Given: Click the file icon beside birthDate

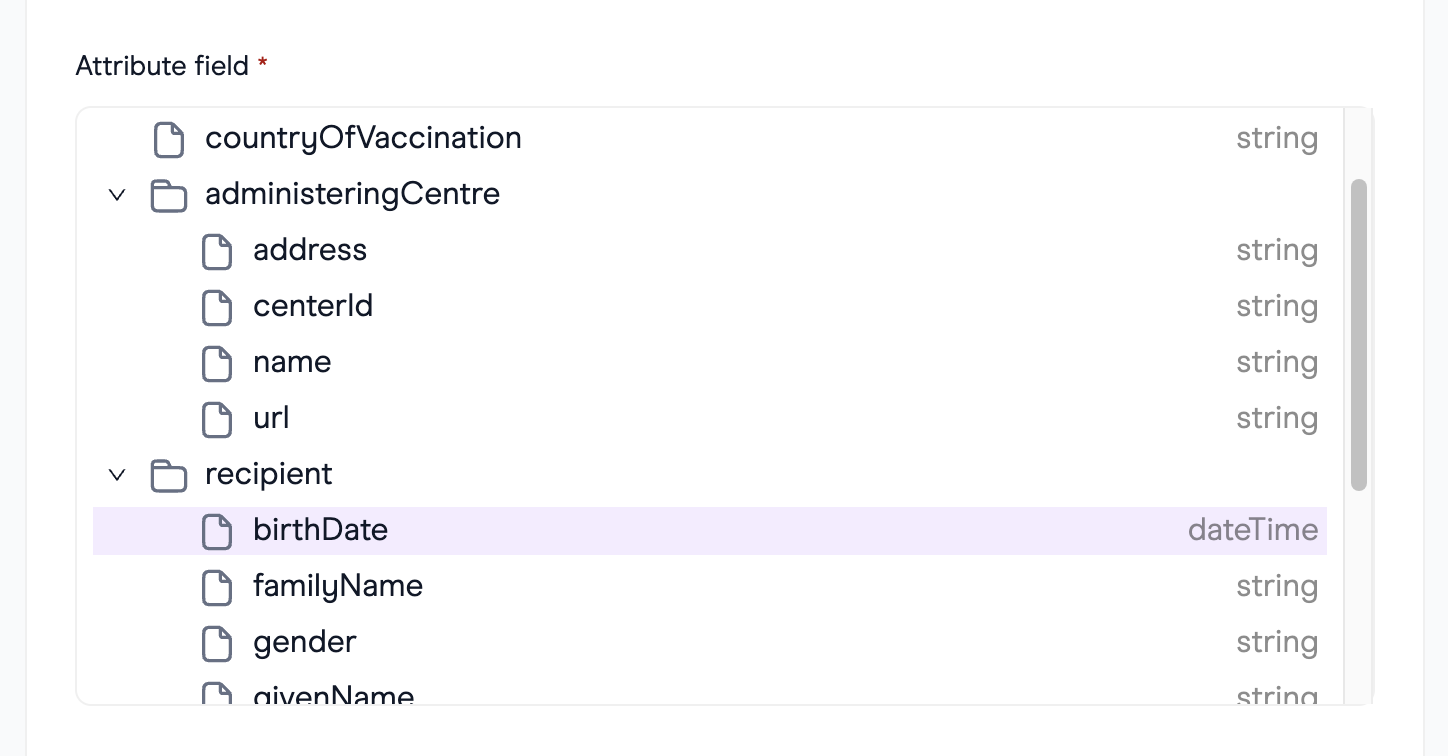Looking at the screenshot, I should tap(217, 531).
